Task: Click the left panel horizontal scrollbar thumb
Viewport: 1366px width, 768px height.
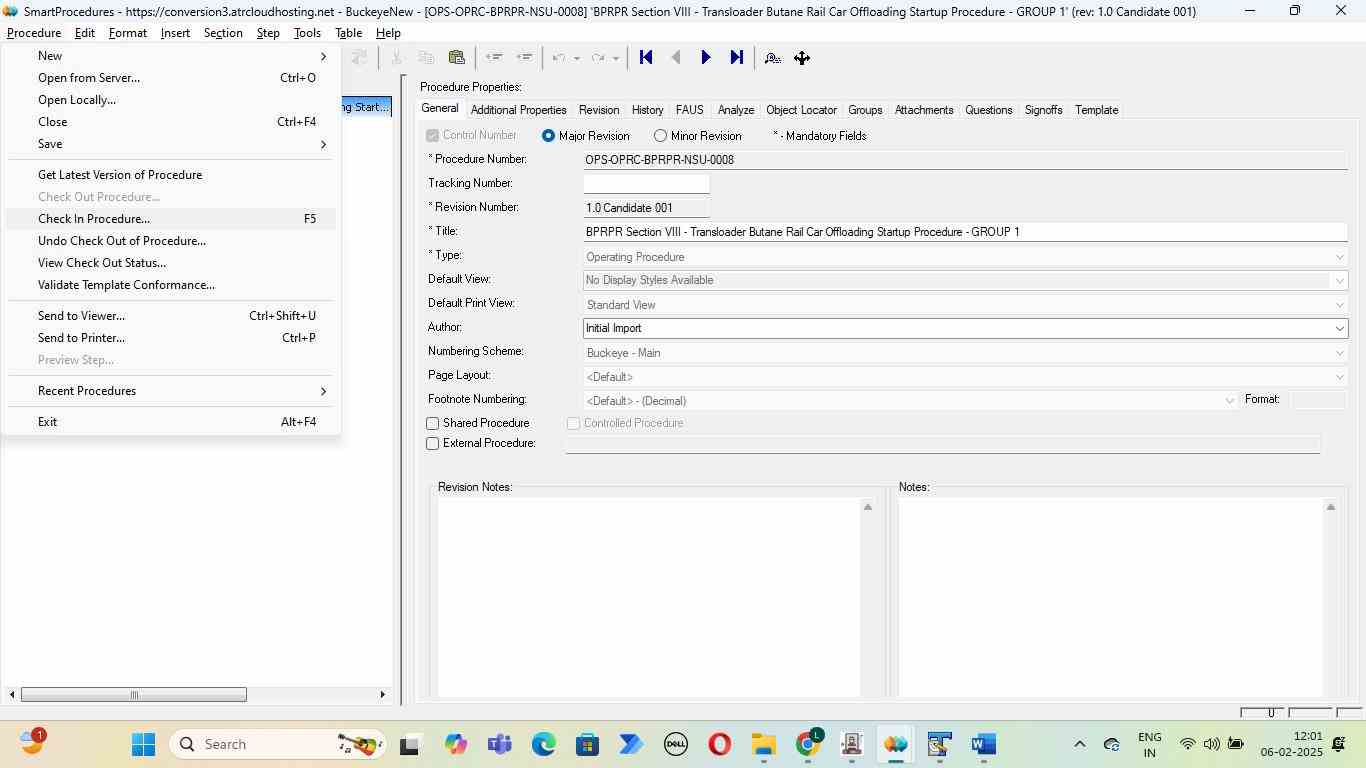Action: (x=134, y=695)
